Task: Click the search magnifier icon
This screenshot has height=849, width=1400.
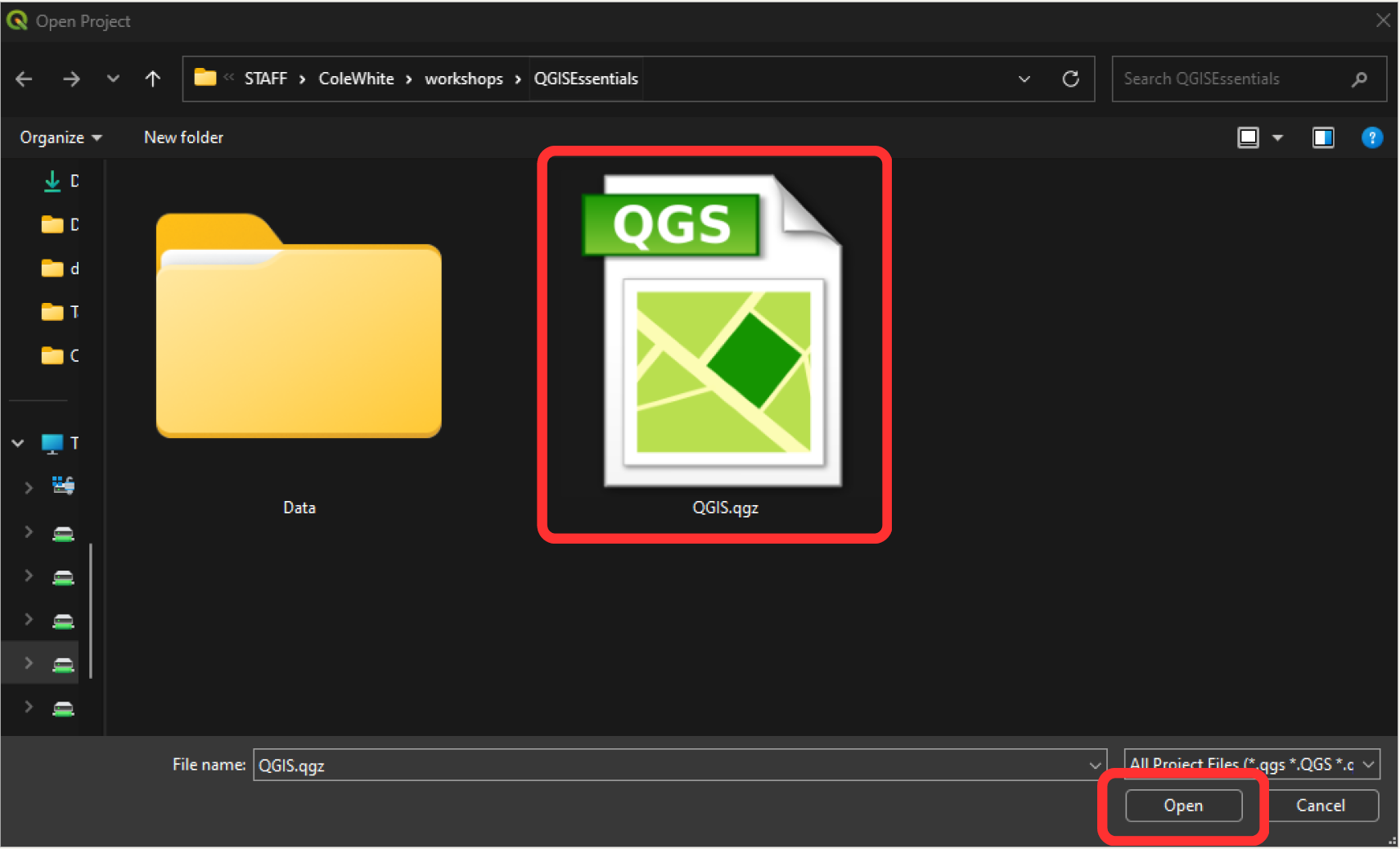Action: click(1359, 79)
